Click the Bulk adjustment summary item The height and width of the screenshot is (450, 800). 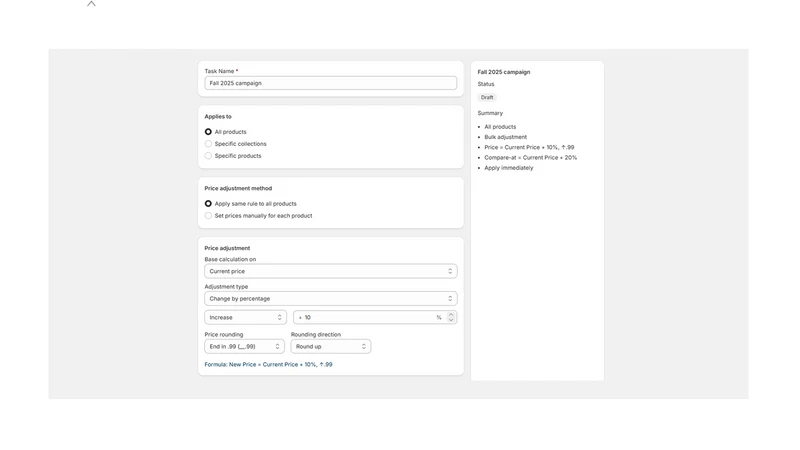coord(506,137)
